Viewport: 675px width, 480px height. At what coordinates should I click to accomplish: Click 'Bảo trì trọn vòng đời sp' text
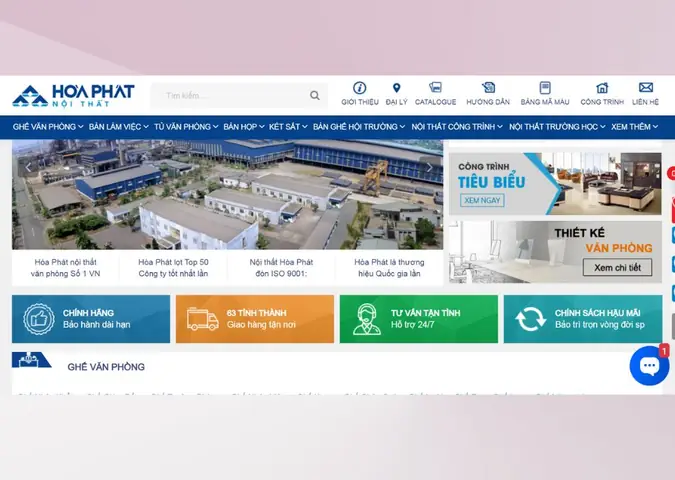click(600, 325)
